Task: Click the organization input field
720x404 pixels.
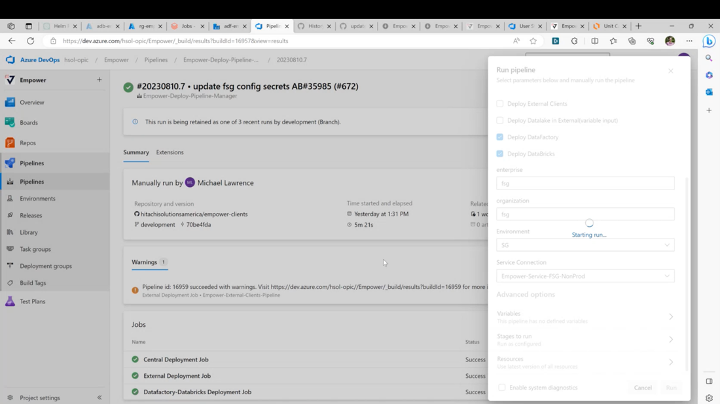Action: click(x=585, y=214)
